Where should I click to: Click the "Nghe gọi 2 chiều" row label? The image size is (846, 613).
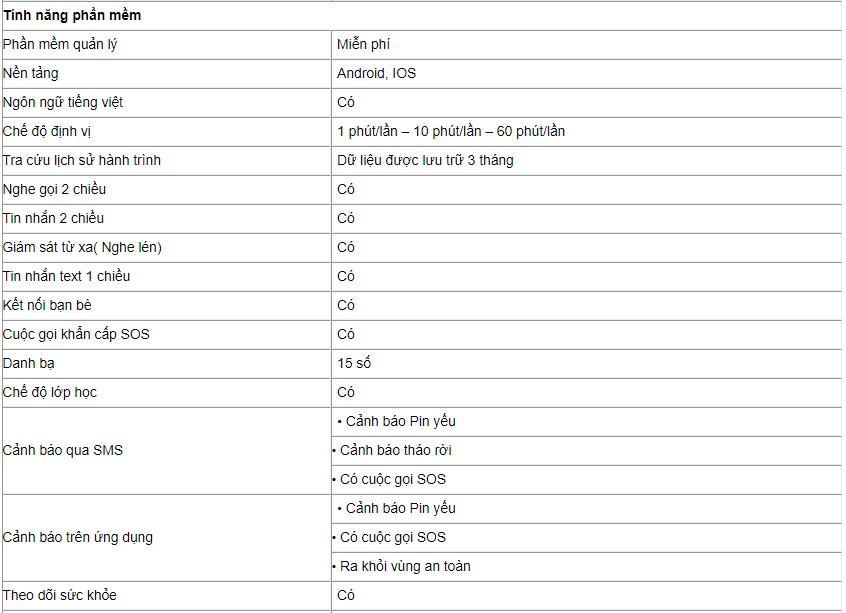tap(54, 189)
